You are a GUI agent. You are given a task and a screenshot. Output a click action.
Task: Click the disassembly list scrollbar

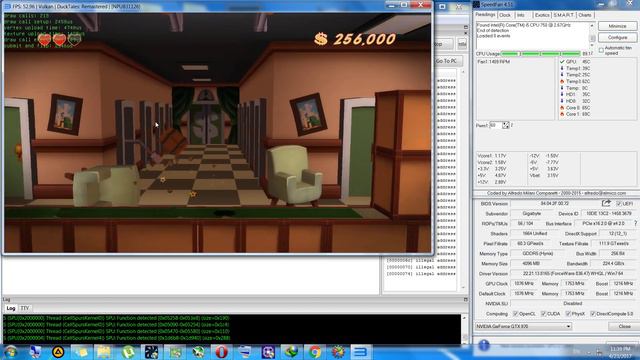pos(463,180)
